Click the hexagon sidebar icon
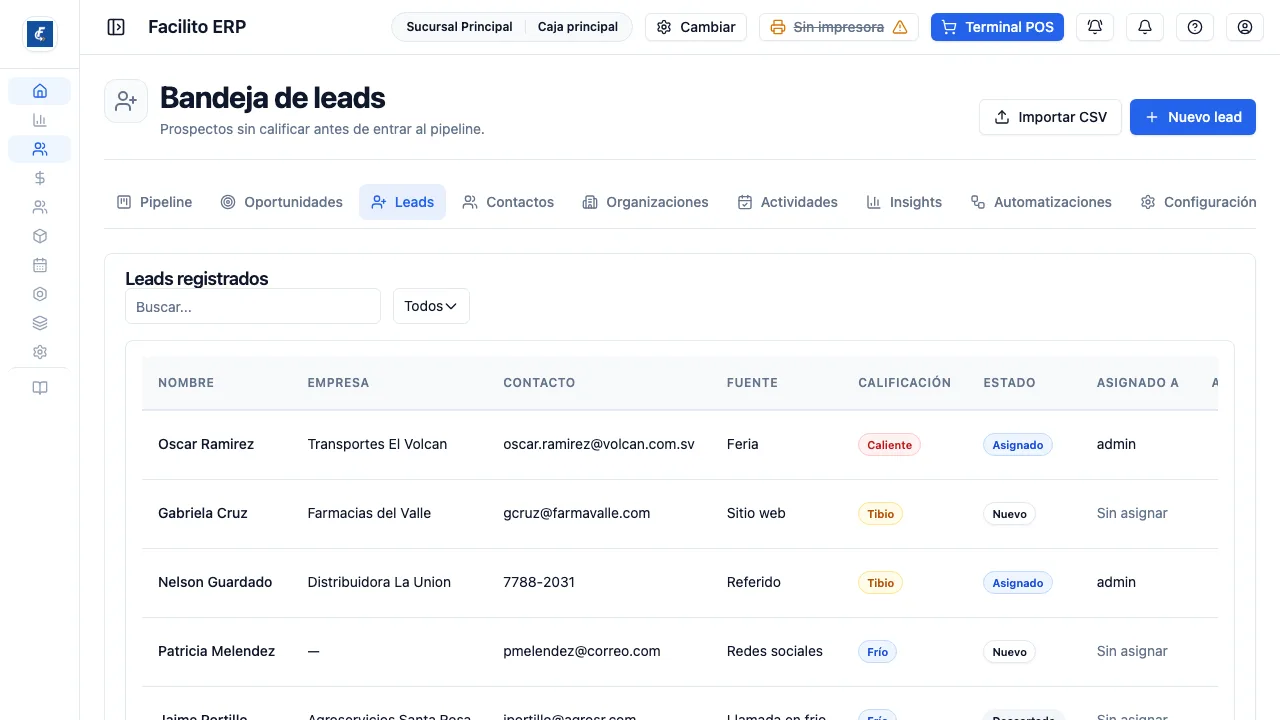Image resolution: width=1280 pixels, height=720 pixels. pos(40,294)
